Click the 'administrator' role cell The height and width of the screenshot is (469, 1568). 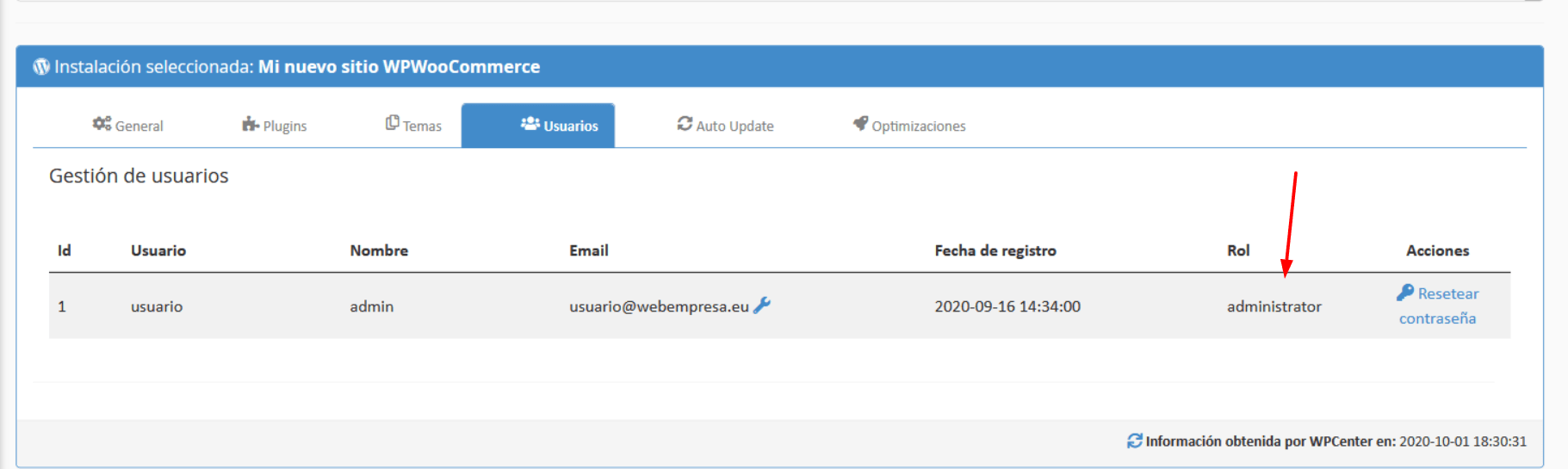pos(1274,306)
